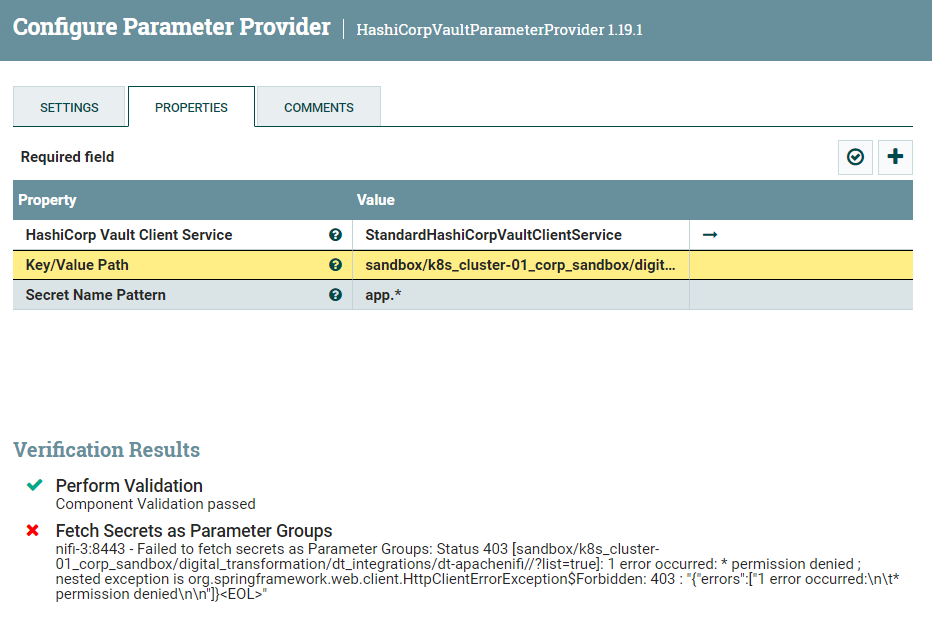Click the Property column header
The image size is (932, 624).
(x=47, y=200)
